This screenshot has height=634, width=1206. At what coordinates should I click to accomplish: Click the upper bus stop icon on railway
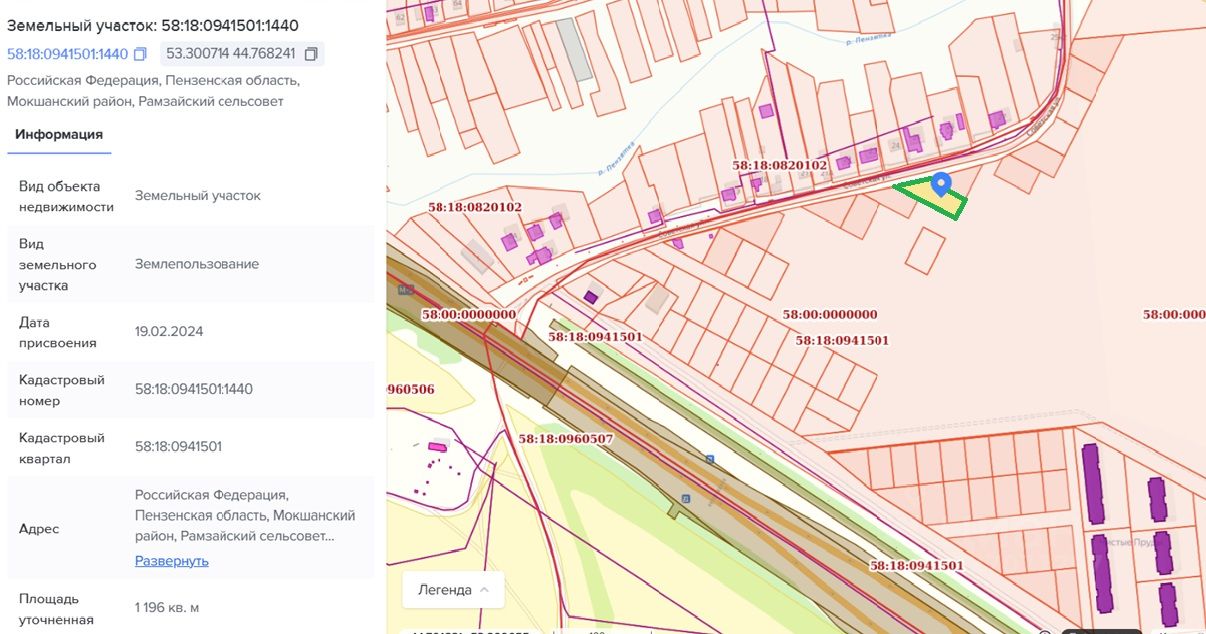click(709, 459)
